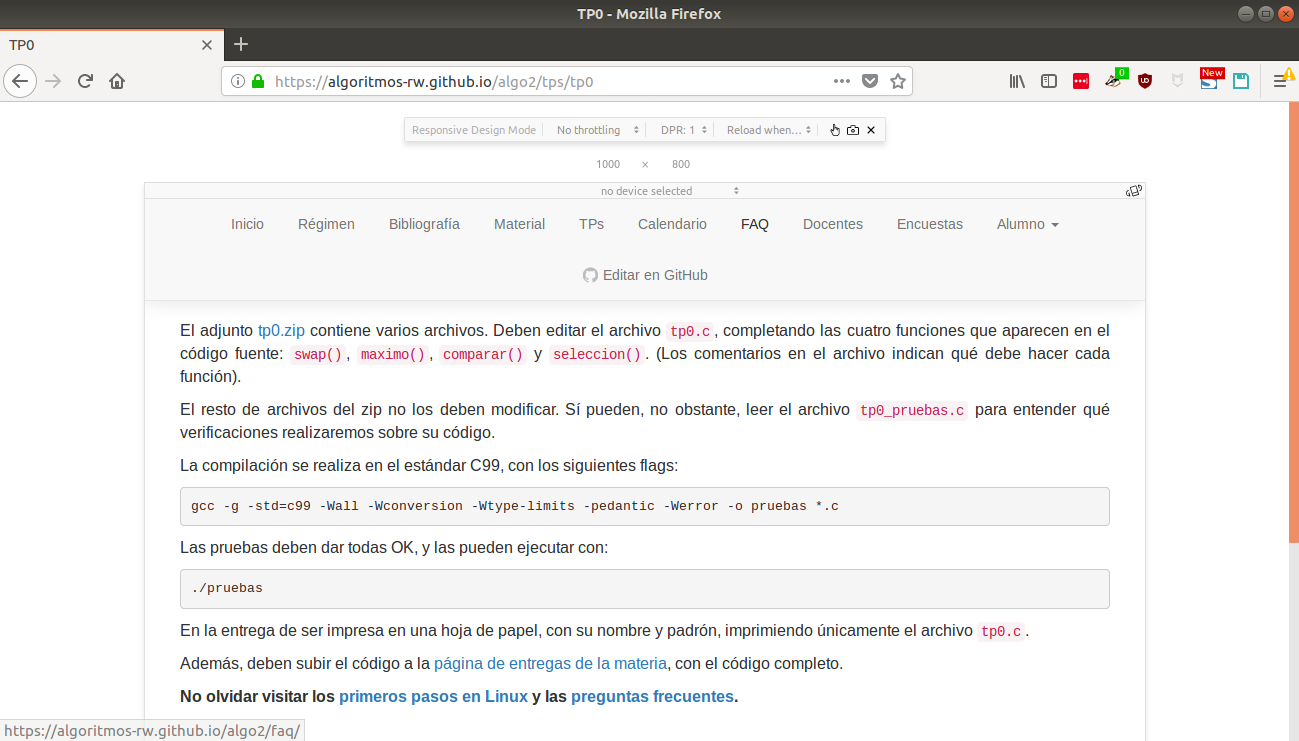Toggle the sidebar icon in the toolbar
This screenshot has height=741, width=1299.
pos(1048,81)
